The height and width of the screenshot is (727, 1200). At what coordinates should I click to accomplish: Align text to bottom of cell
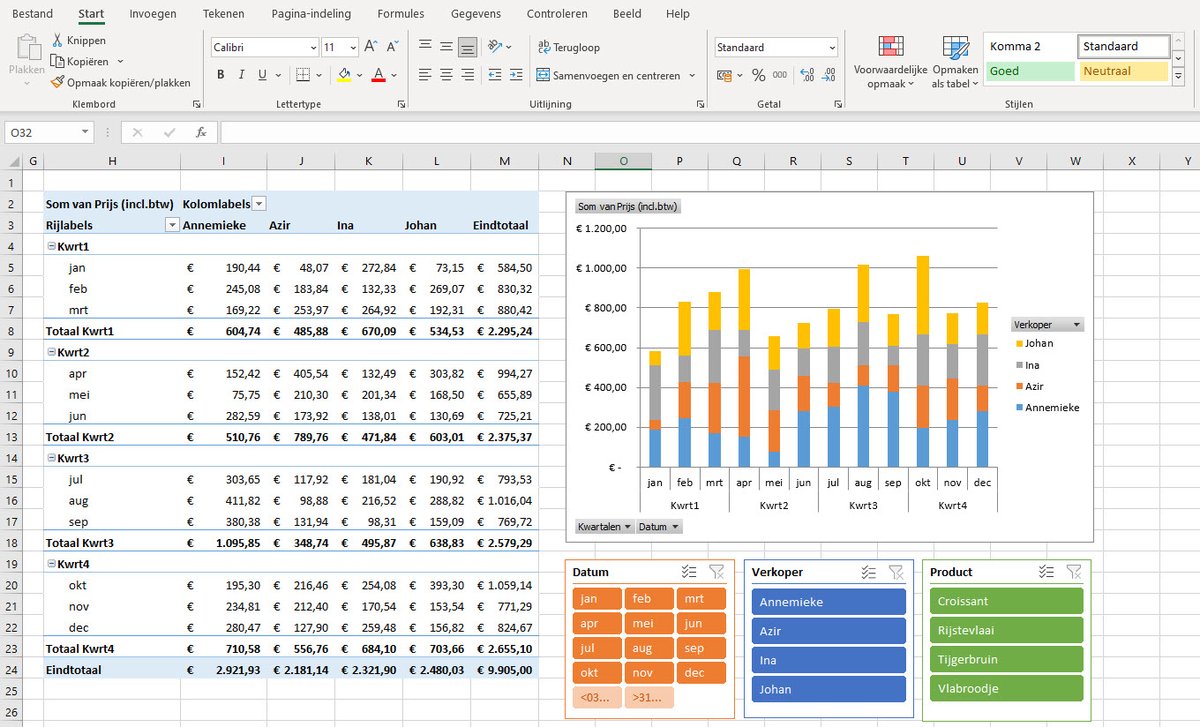(x=467, y=47)
